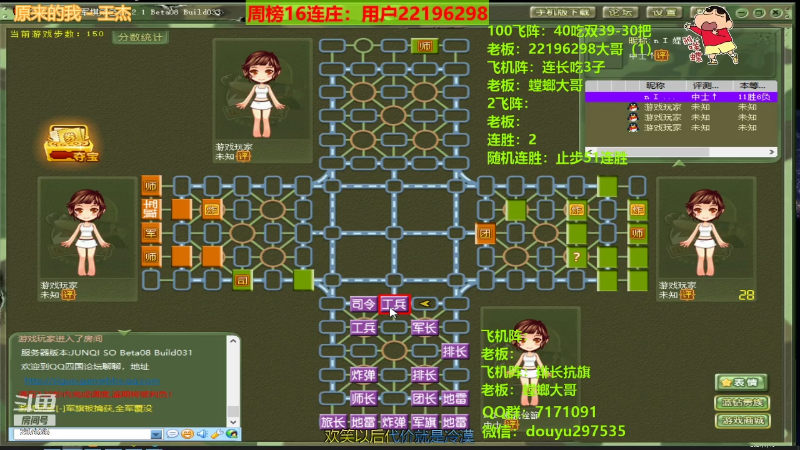Open the chat bubble icon in the chat bar
This screenshot has width=800, height=450.
point(172,434)
